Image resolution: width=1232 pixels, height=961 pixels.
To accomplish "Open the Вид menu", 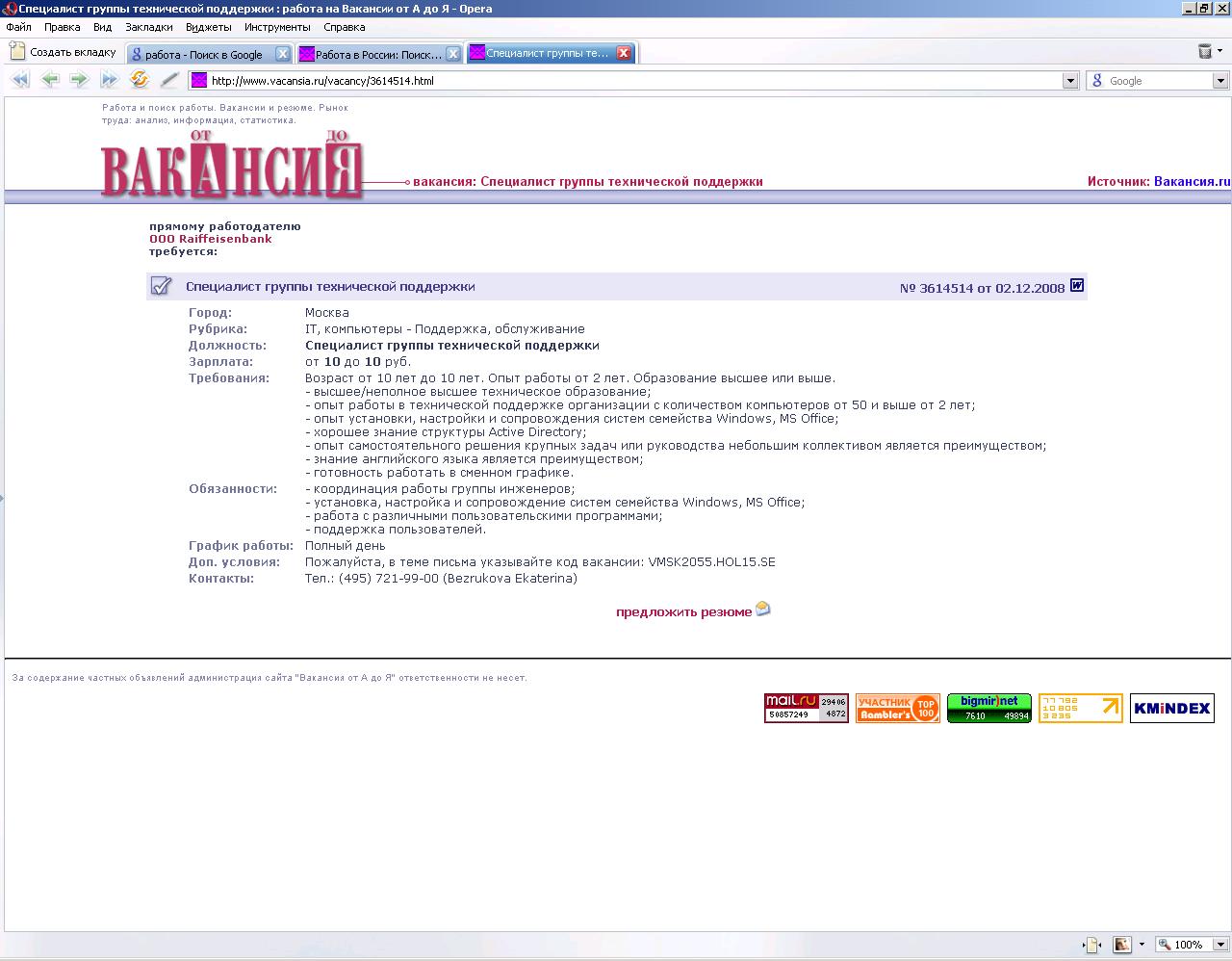I will click(x=102, y=27).
